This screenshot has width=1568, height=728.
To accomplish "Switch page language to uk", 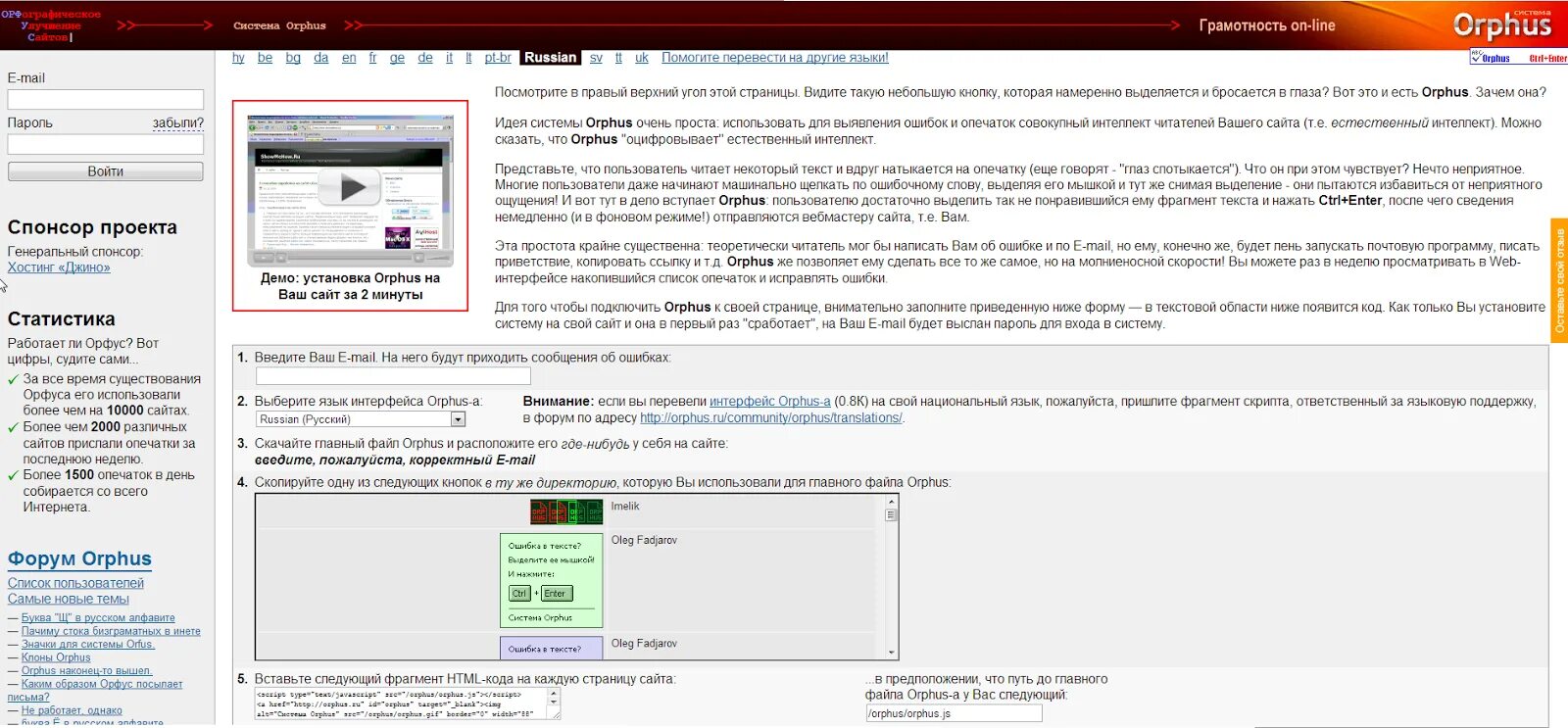I will click(642, 58).
